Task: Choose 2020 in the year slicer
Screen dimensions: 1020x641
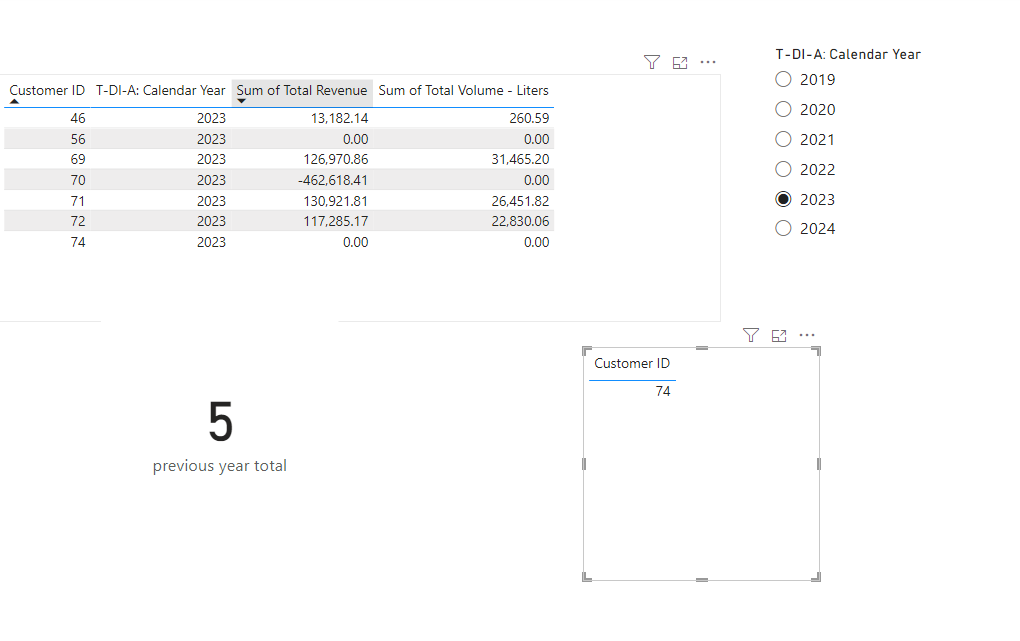Action: coord(783,109)
